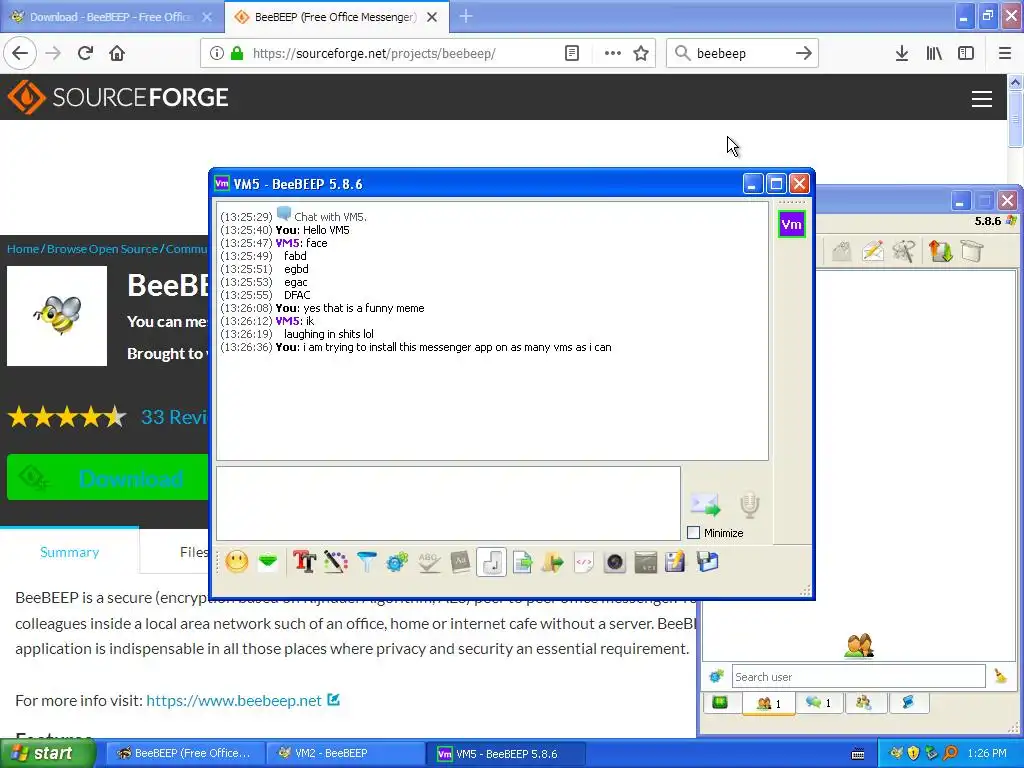Click the send folder arrow icon
The height and width of the screenshot is (768, 1024).
coord(552,562)
